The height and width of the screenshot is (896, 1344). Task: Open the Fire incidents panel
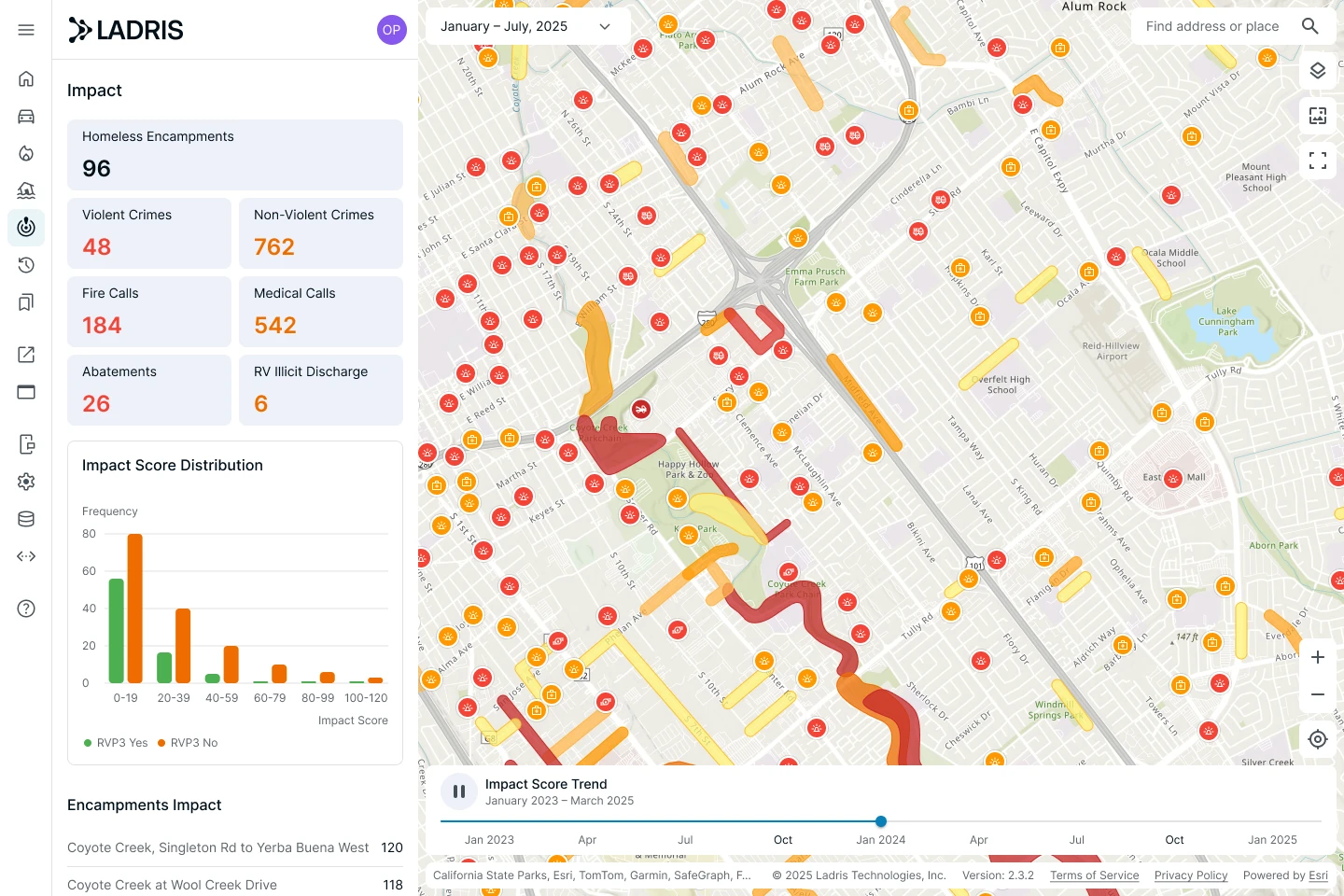(x=26, y=153)
